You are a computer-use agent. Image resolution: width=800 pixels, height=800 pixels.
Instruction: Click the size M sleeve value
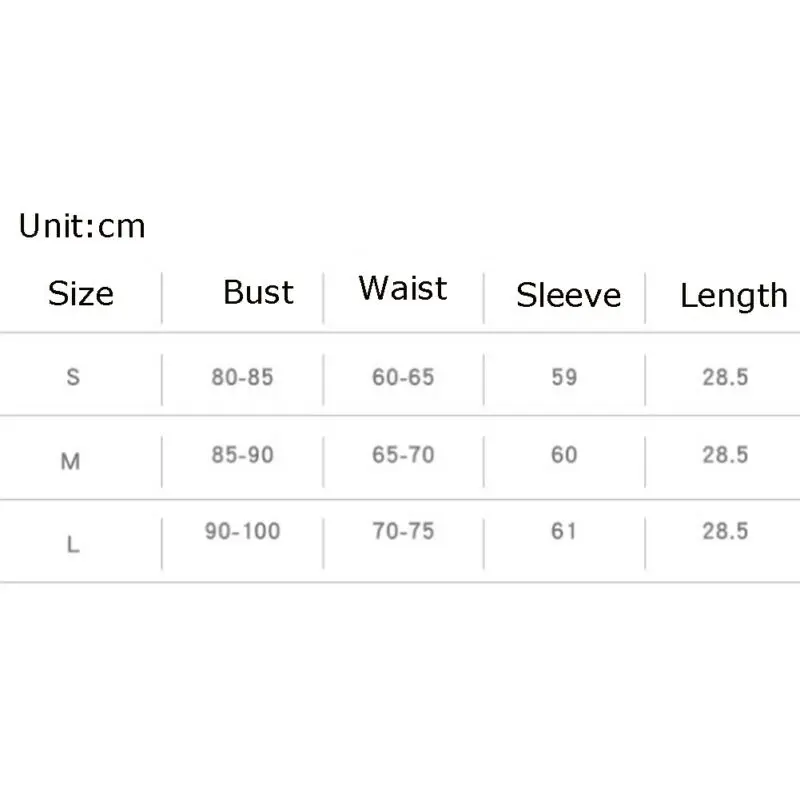pyautogui.click(x=564, y=455)
